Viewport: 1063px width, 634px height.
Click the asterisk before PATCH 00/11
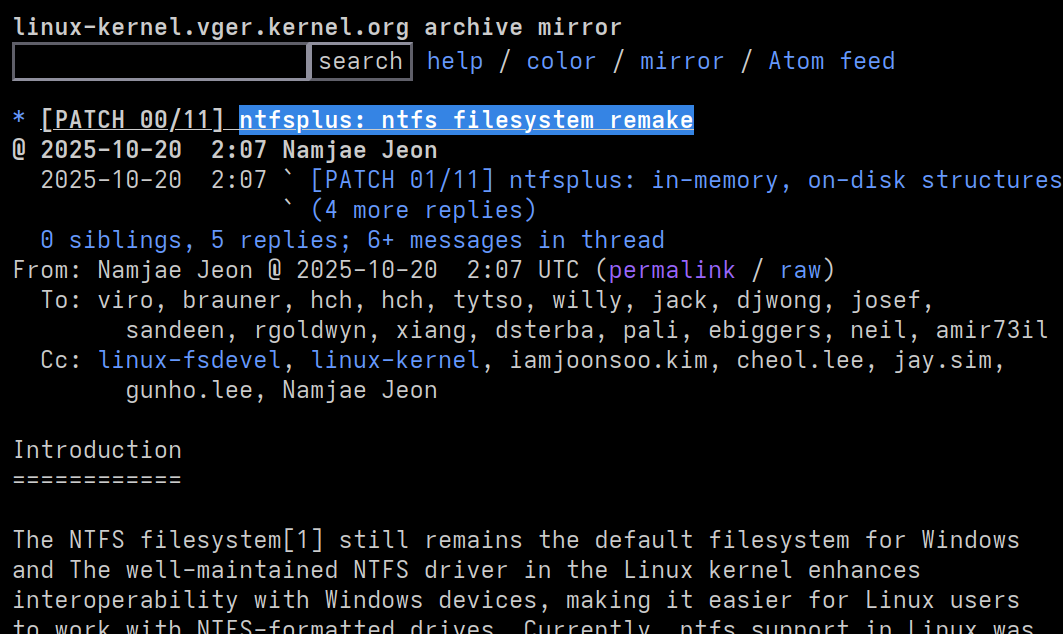[x=19, y=121]
